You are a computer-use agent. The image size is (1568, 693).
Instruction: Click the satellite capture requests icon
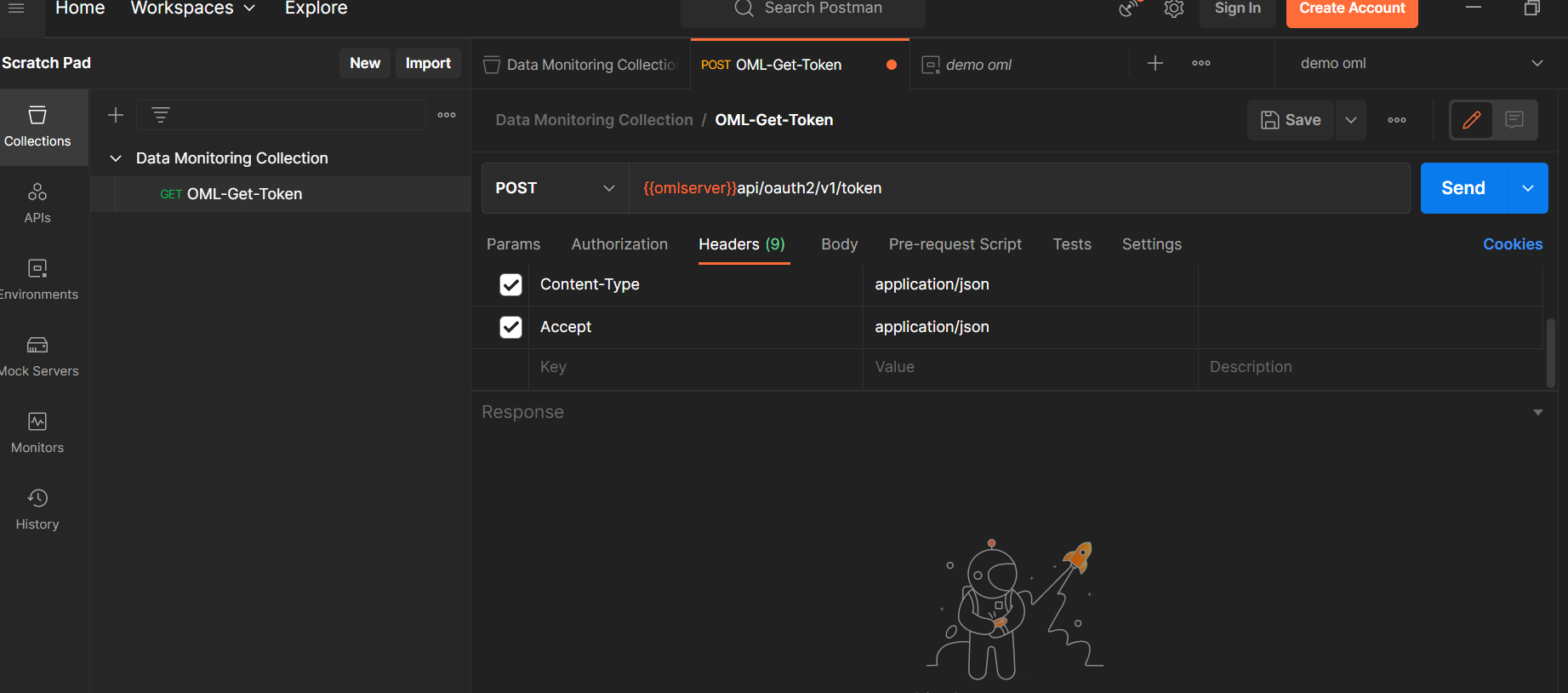[x=1129, y=9]
